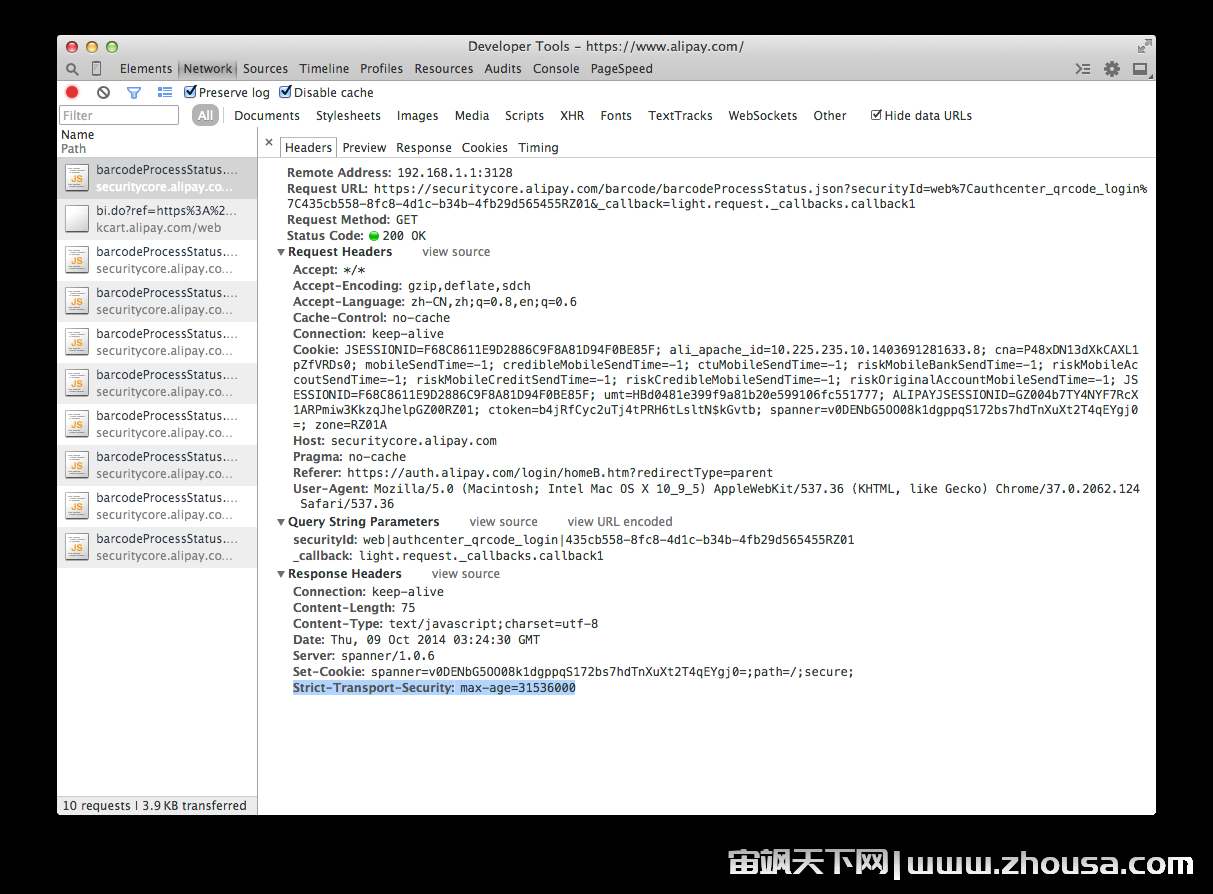The image size is (1213, 894).
Task: Click the Remote Address value 192.168.1.1:3128
Action: click(x=455, y=172)
